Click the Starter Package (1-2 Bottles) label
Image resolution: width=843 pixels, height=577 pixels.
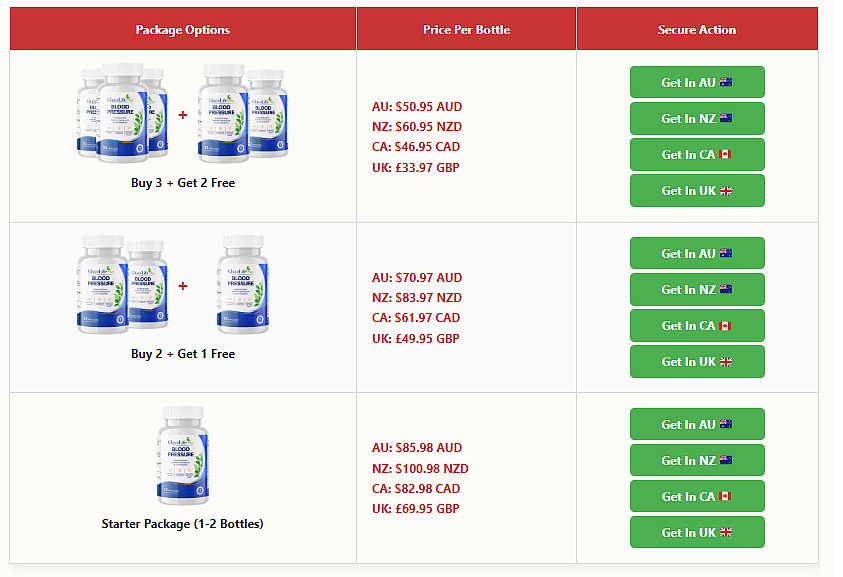(183, 524)
